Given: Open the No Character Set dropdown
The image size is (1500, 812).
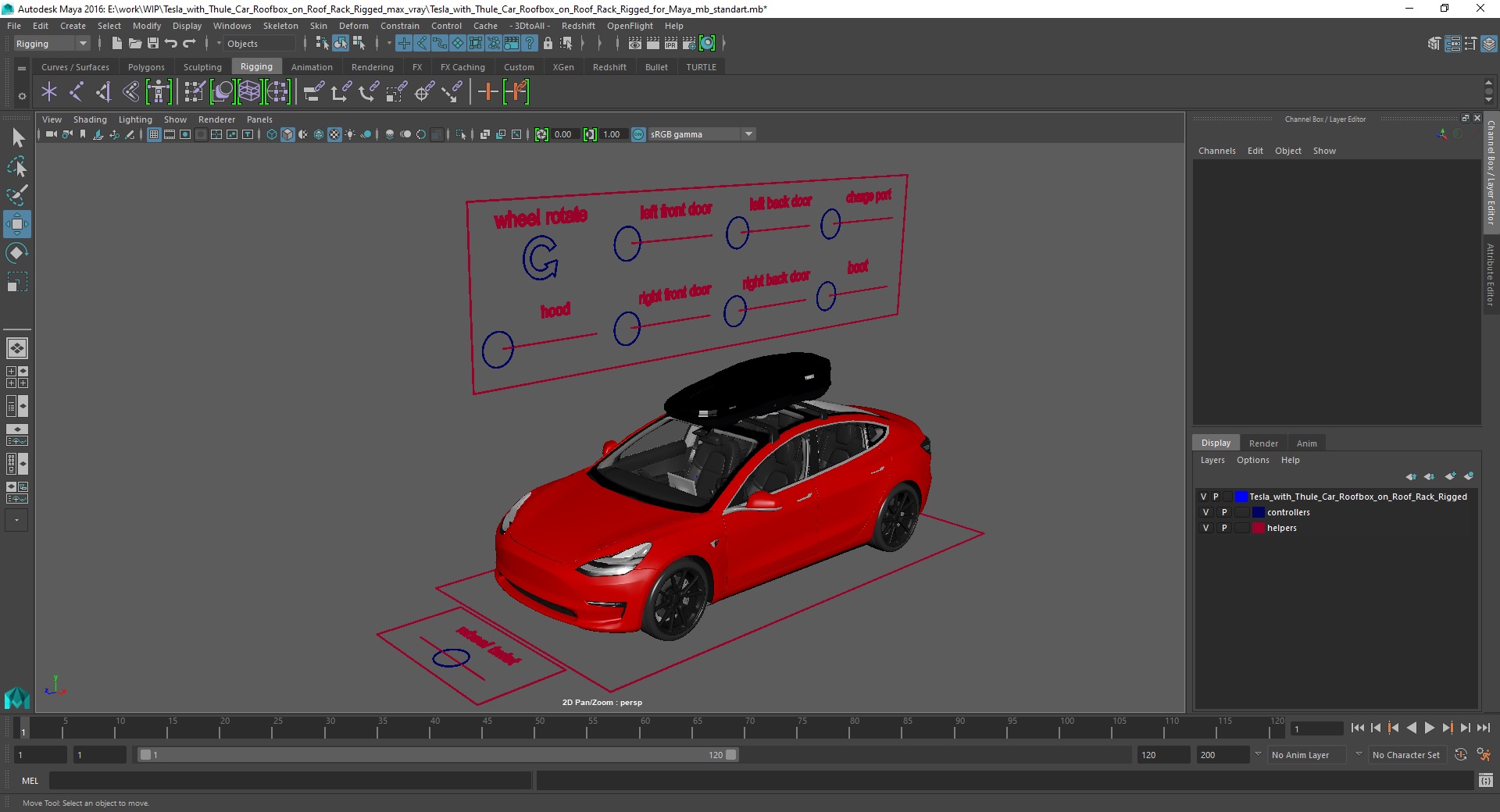Looking at the screenshot, I should pos(1406,755).
